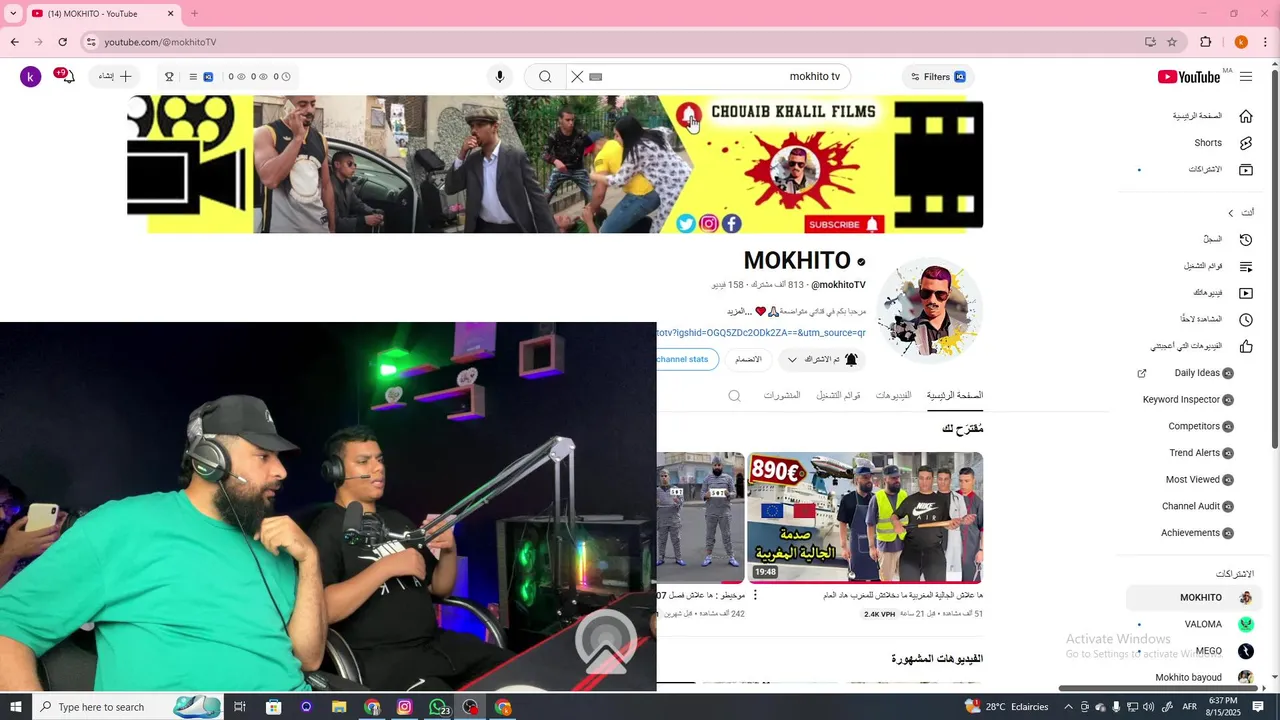This screenshot has height=720, width=1280.
Task: Open the vidIQ blue logo icon in toolbar
Action: pyautogui.click(x=208, y=77)
